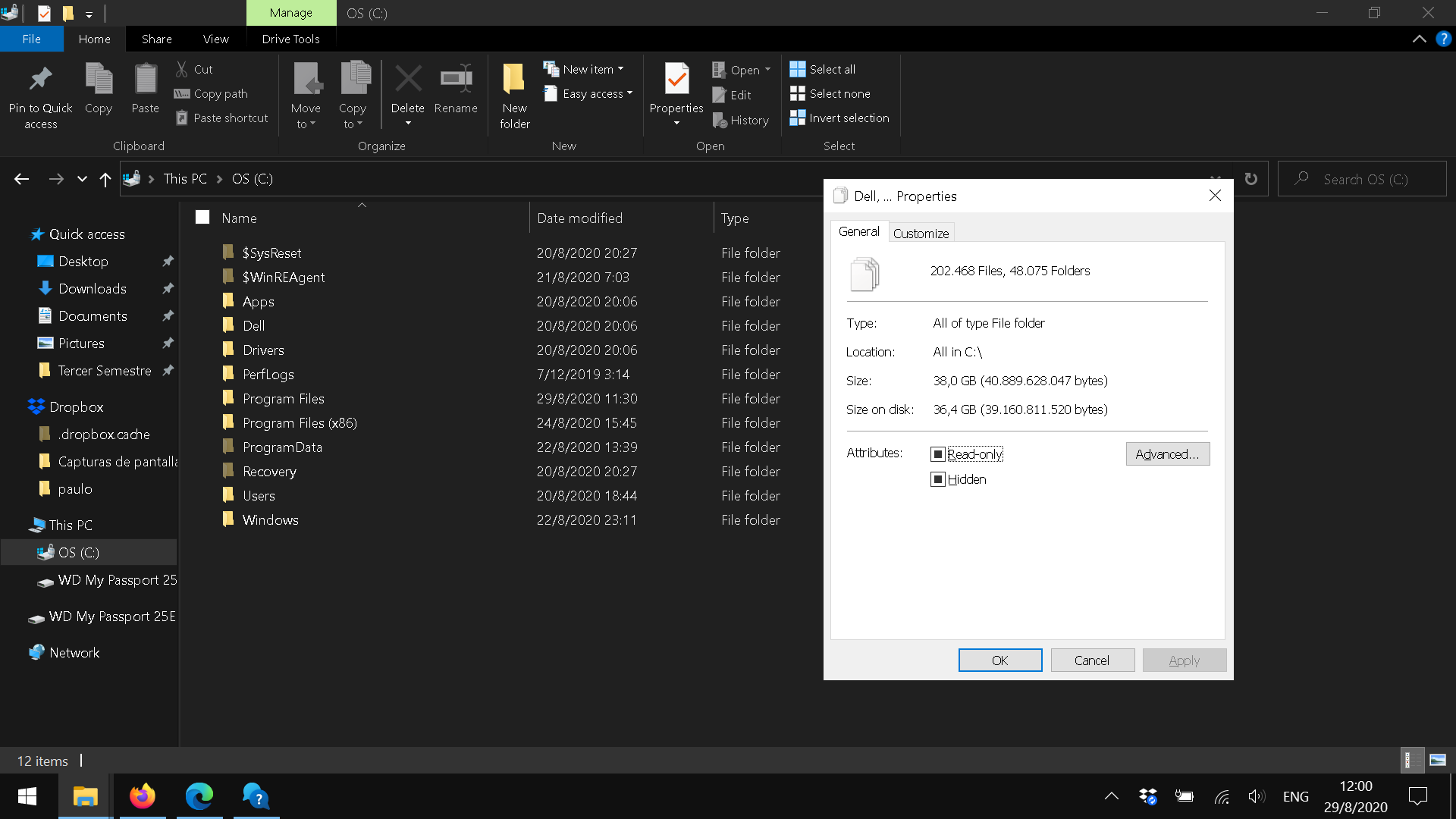Viewport: 1456px width, 819px height.
Task: Check the select-all checkbox beside Name
Action: click(202, 218)
